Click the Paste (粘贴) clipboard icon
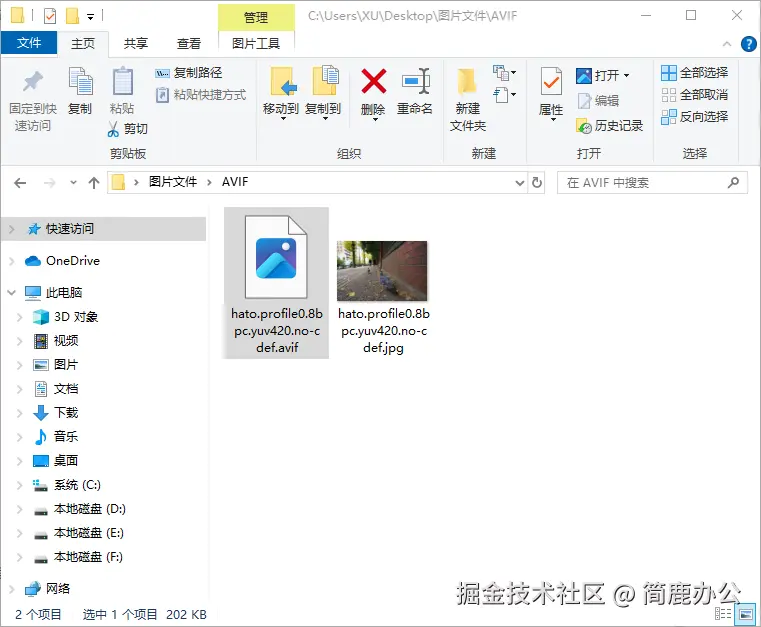 (122, 81)
